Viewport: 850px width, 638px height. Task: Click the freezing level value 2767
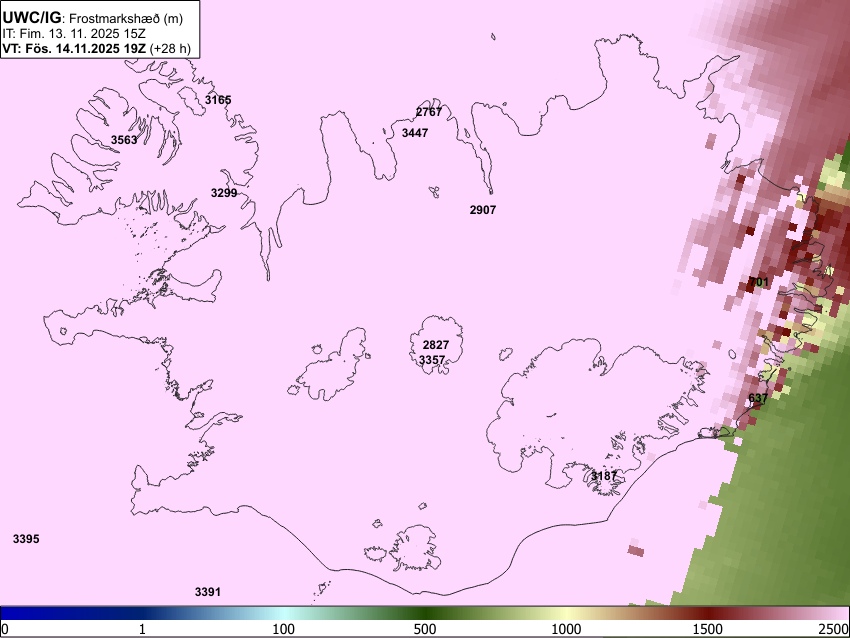point(429,112)
